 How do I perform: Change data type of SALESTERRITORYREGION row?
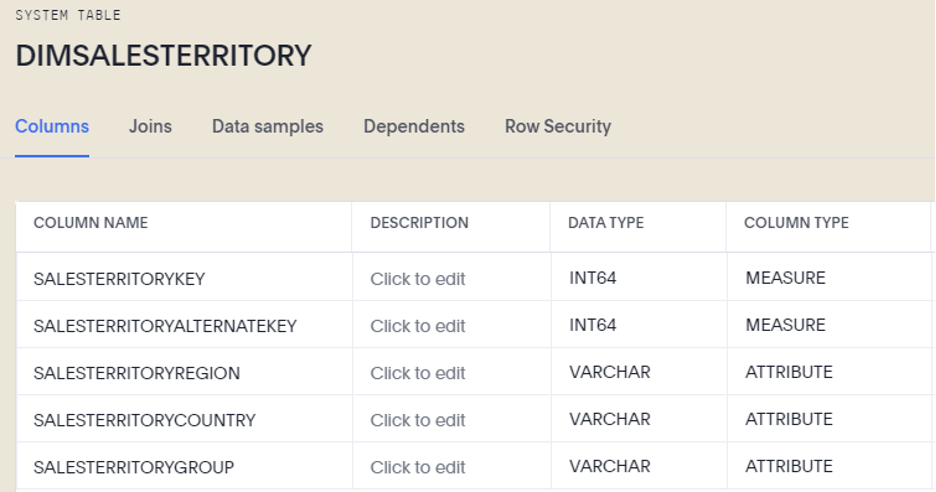(609, 372)
